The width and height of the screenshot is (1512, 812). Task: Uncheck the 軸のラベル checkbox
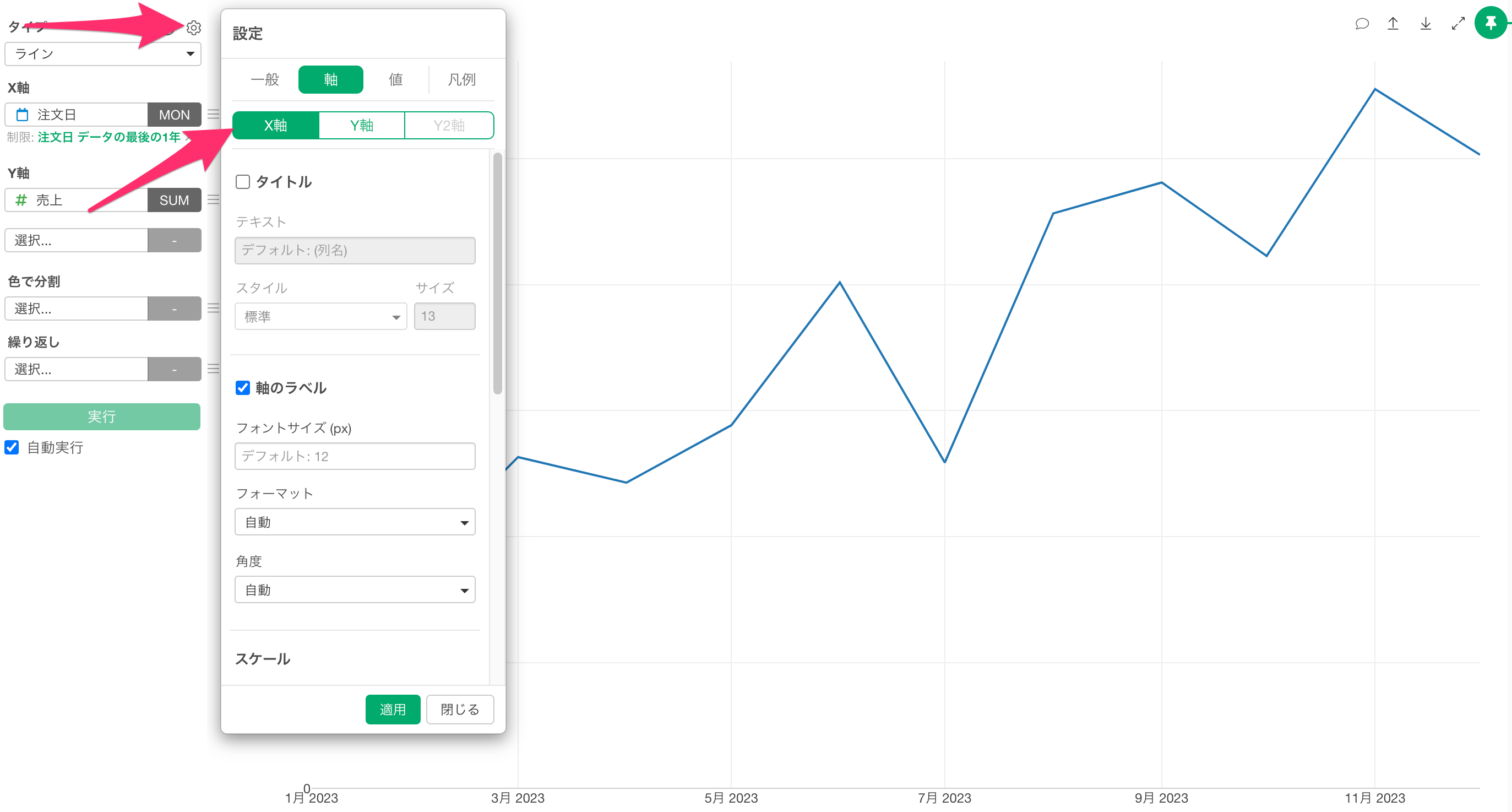click(x=243, y=388)
